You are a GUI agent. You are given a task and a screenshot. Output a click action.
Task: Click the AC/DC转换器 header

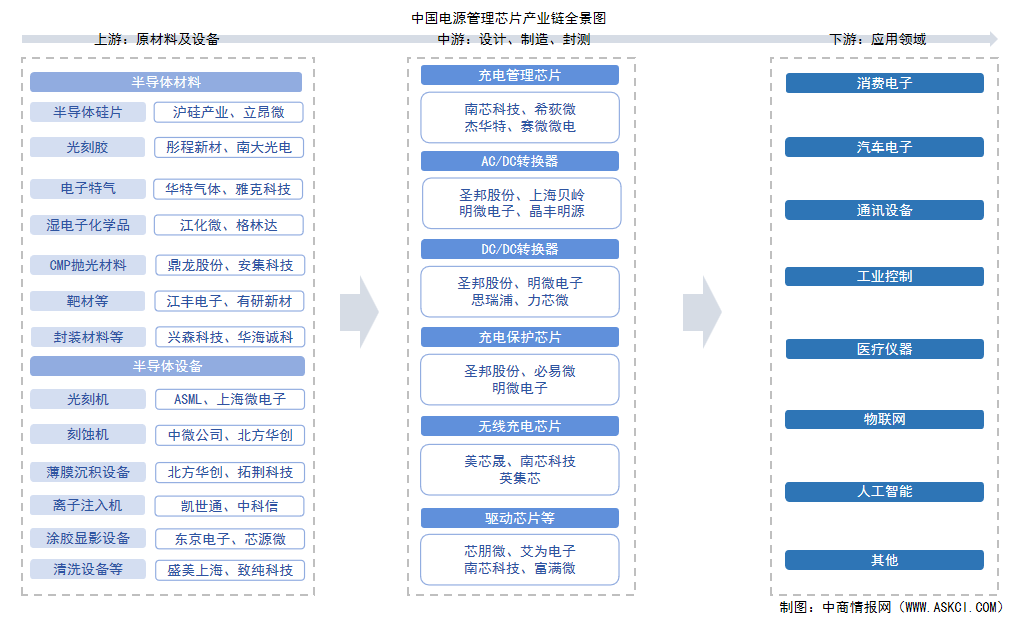tap(520, 161)
